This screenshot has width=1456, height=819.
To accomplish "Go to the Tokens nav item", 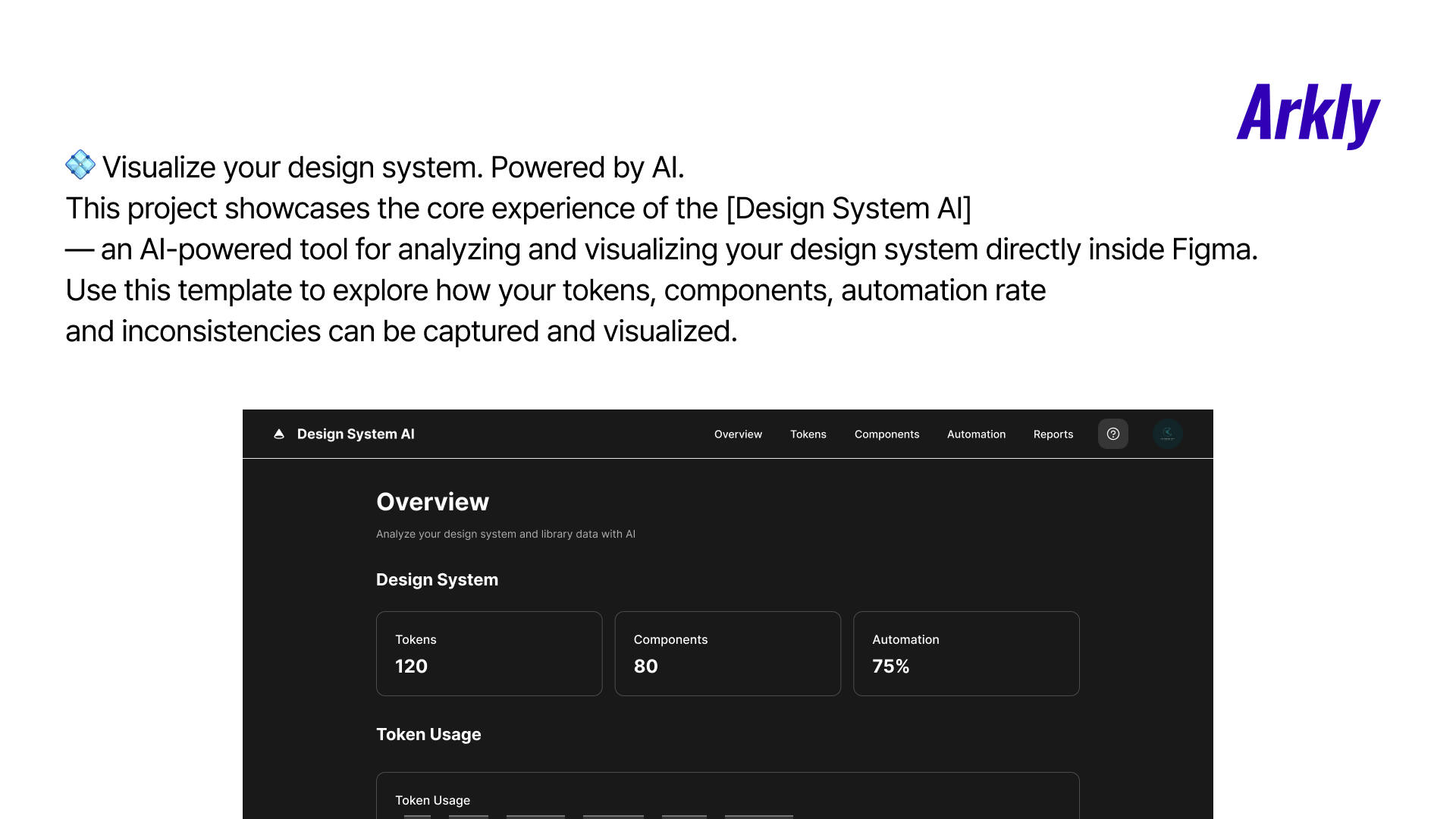I will click(x=808, y=435).
